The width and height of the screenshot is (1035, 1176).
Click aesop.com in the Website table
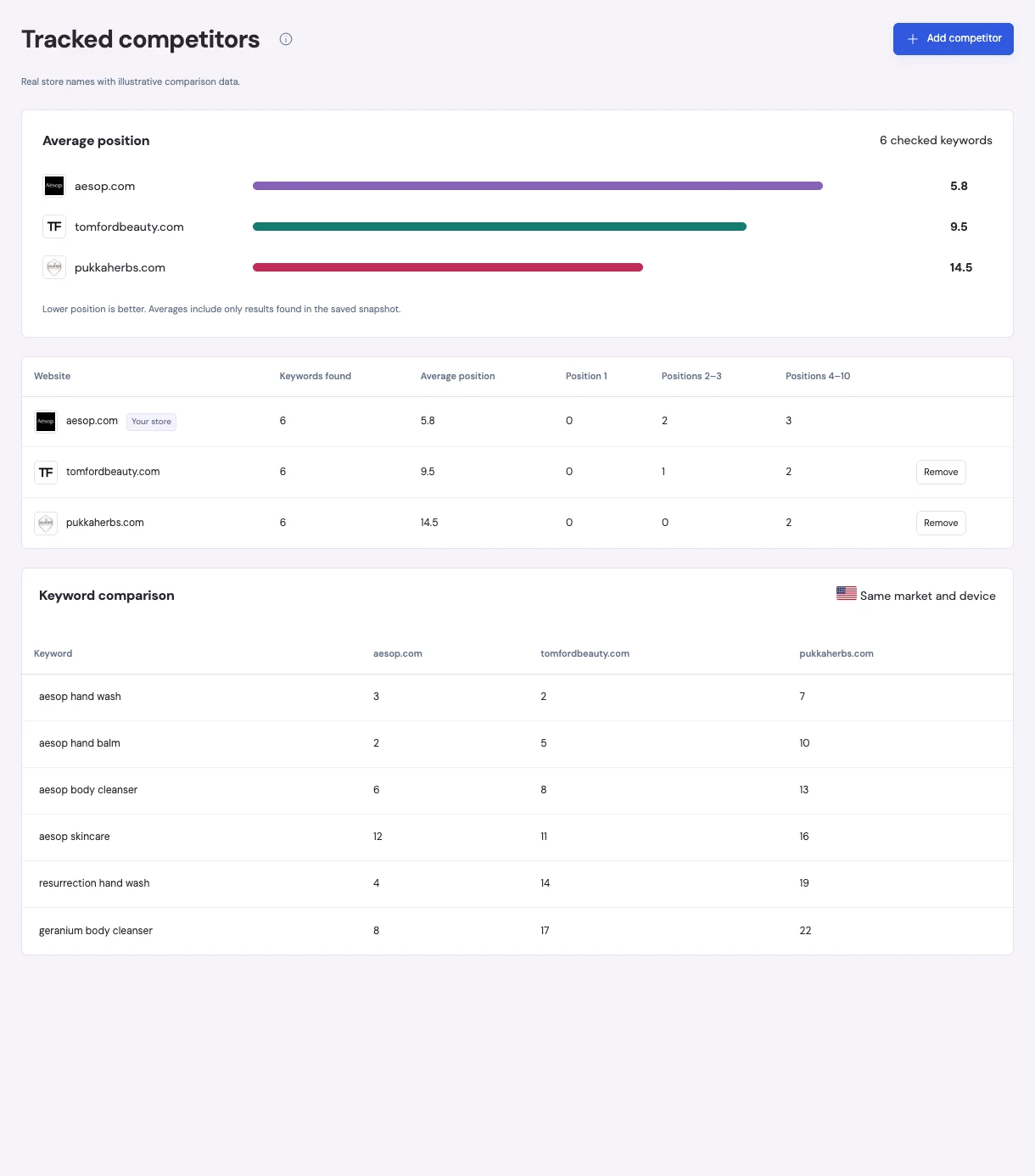[92, 421]
